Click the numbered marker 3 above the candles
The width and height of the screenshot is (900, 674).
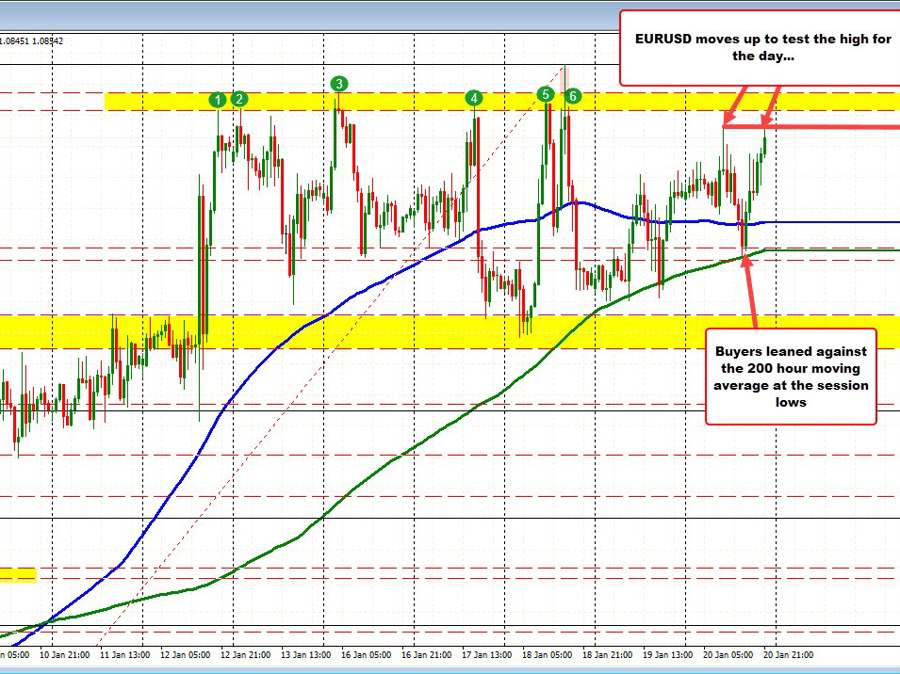pos(338,85)
